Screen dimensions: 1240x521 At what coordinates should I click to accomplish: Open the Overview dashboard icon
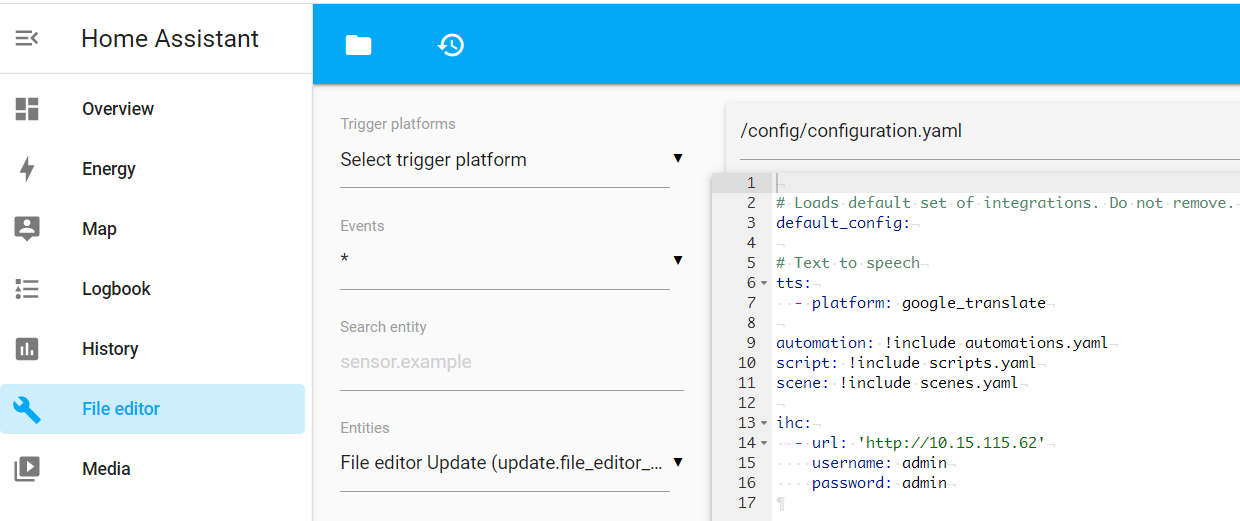pyautogui.click(x=27, y=109)
